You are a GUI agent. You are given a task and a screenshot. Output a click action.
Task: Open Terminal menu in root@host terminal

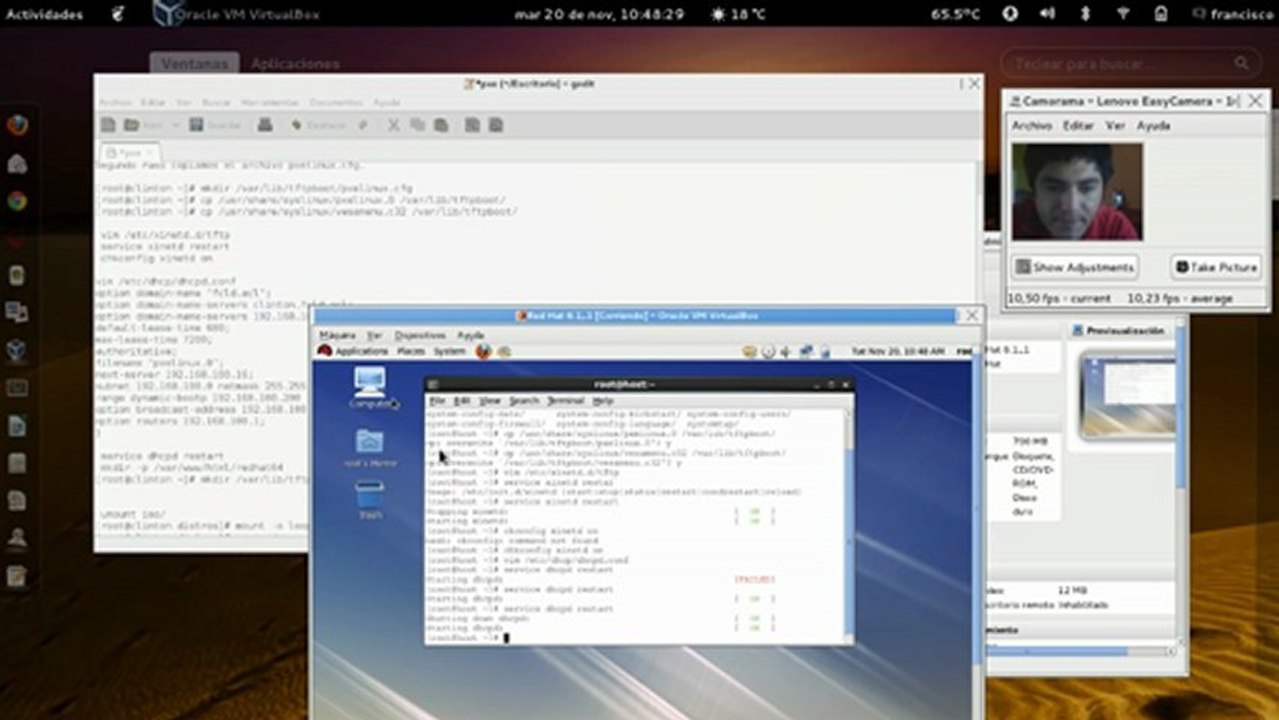565,400
